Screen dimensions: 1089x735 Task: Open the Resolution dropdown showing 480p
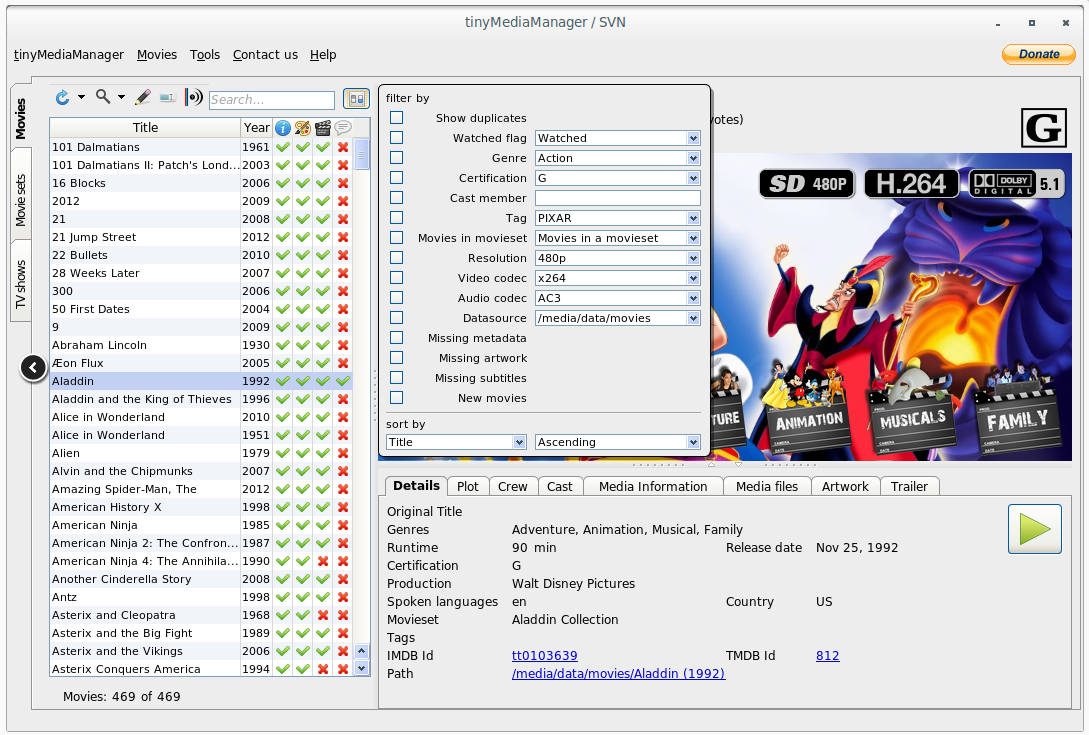pos(617,258)
